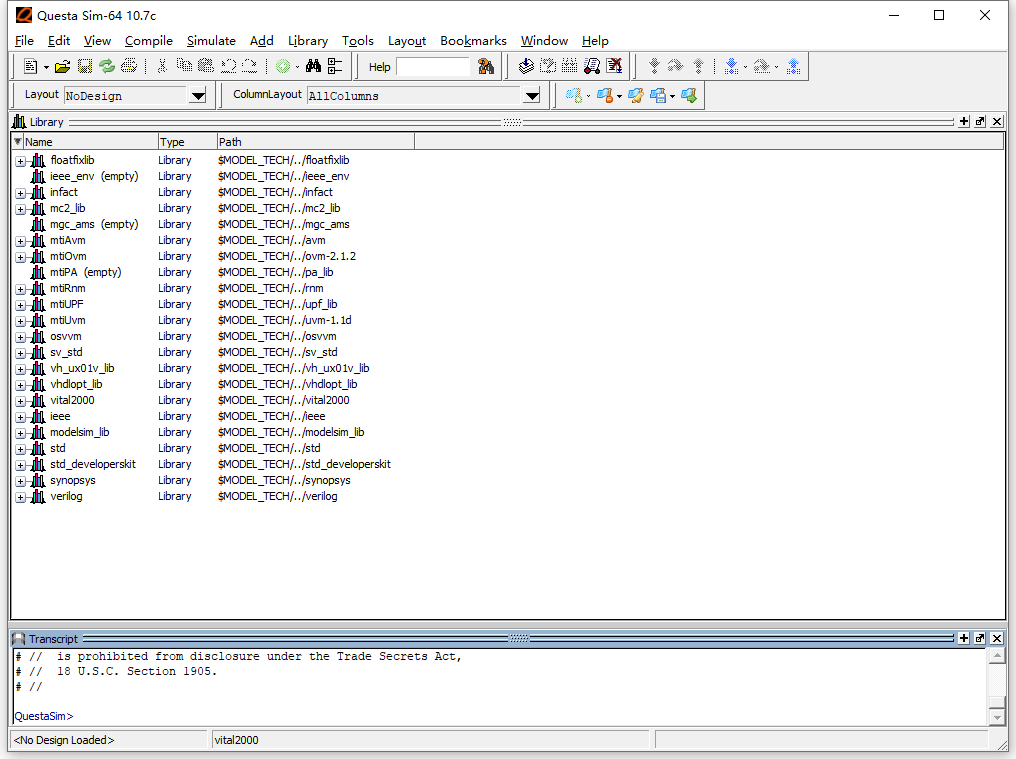Click the <No Design Loaded> status text
The height and width of the screenshot is (759, 1016).
click(x=64, y=740)
